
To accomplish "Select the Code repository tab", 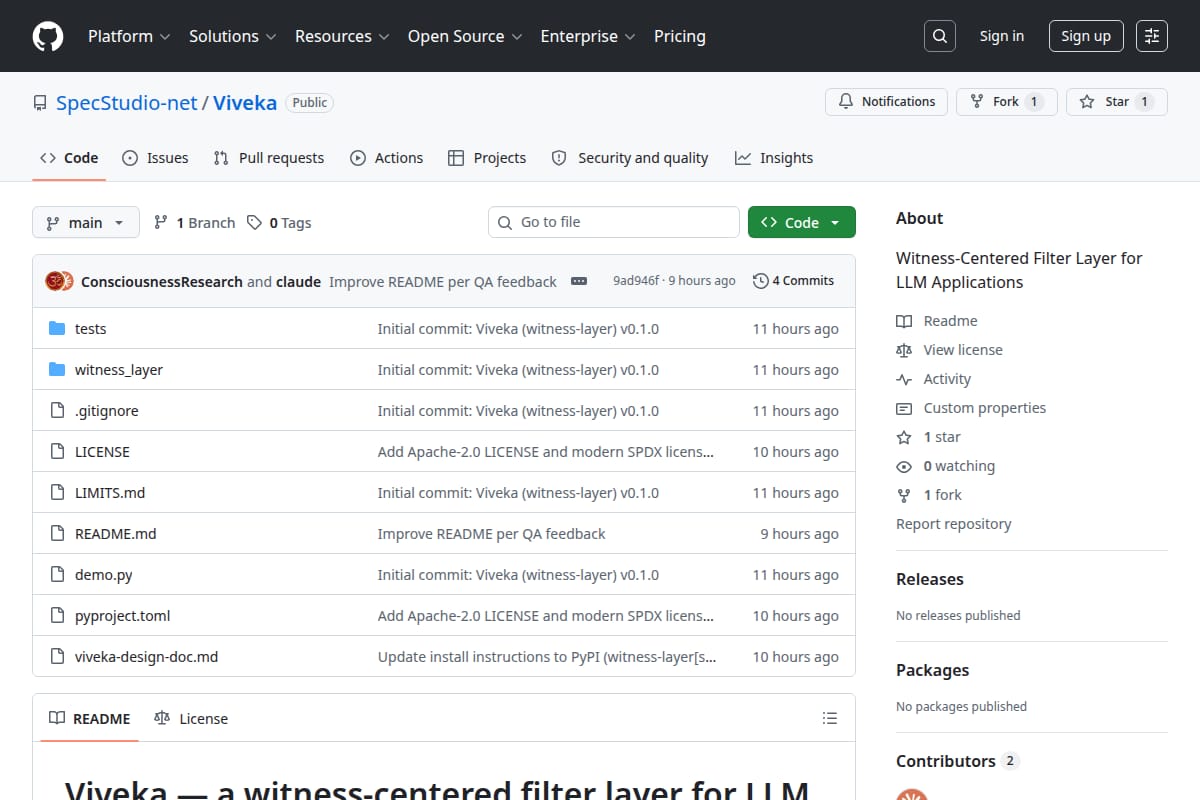I will pyautogui.click(x=69, y=158).
